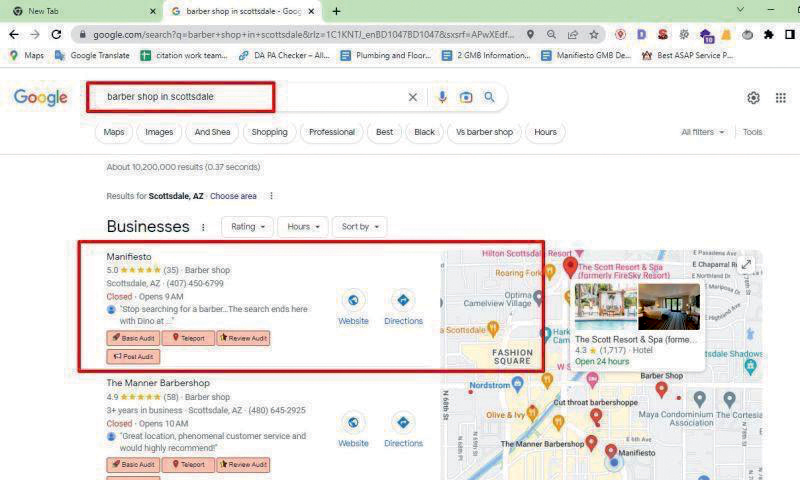Click the Choose area link
Image resolution: width=800 pixels, height=480 pixels.
(233, 196)
